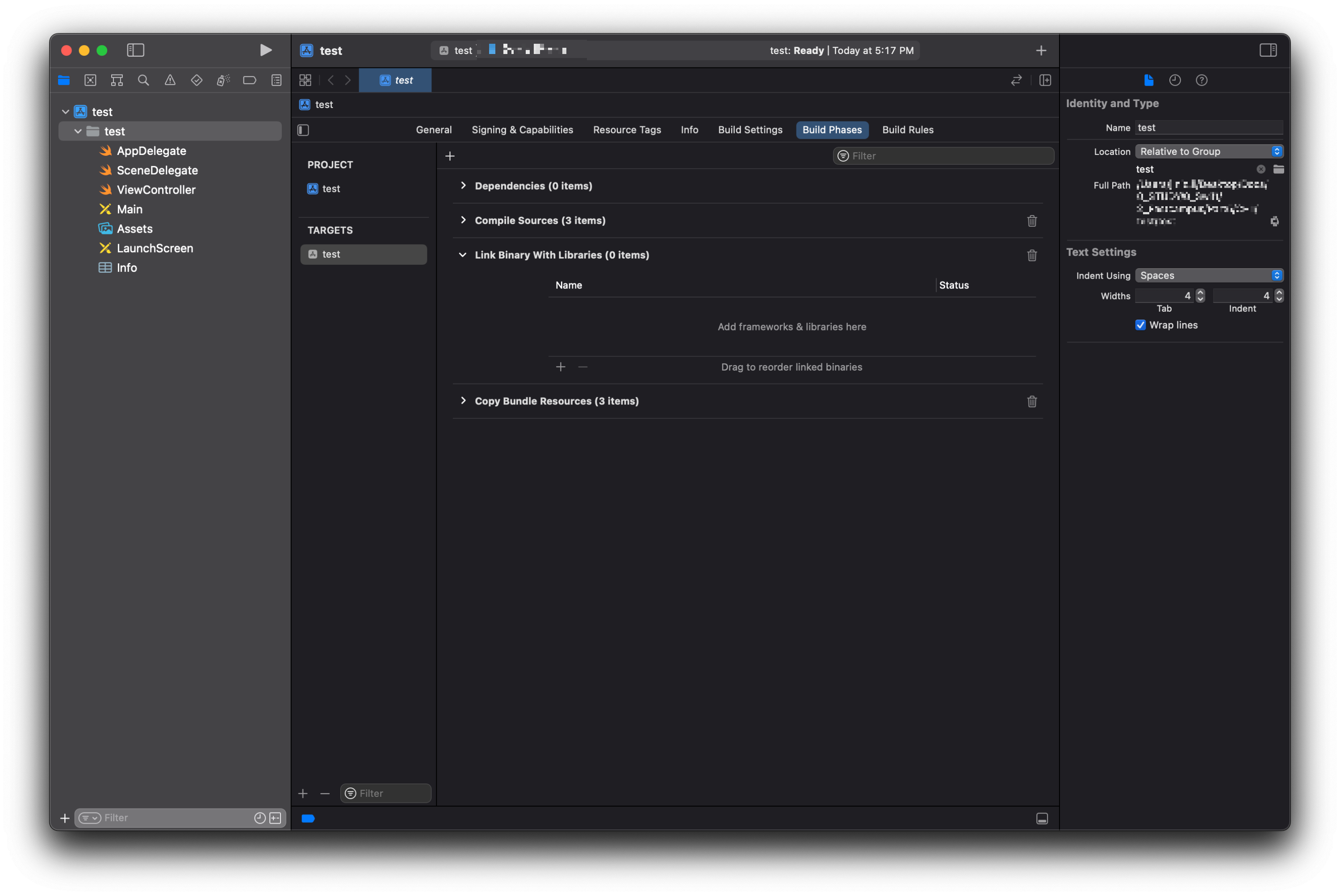Select ViewController file in navigator
The width and height of the screenshot is (1340, 896).
155,190
